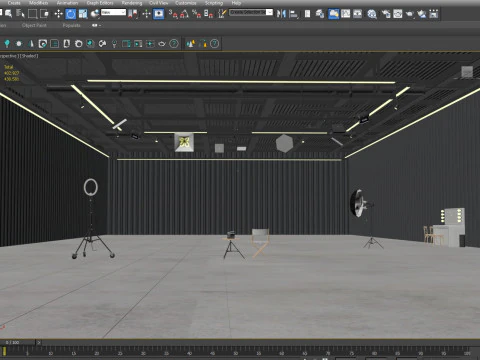Activate the Select and Scale tool
Viewport: 480px width, 360px height.
83,14
